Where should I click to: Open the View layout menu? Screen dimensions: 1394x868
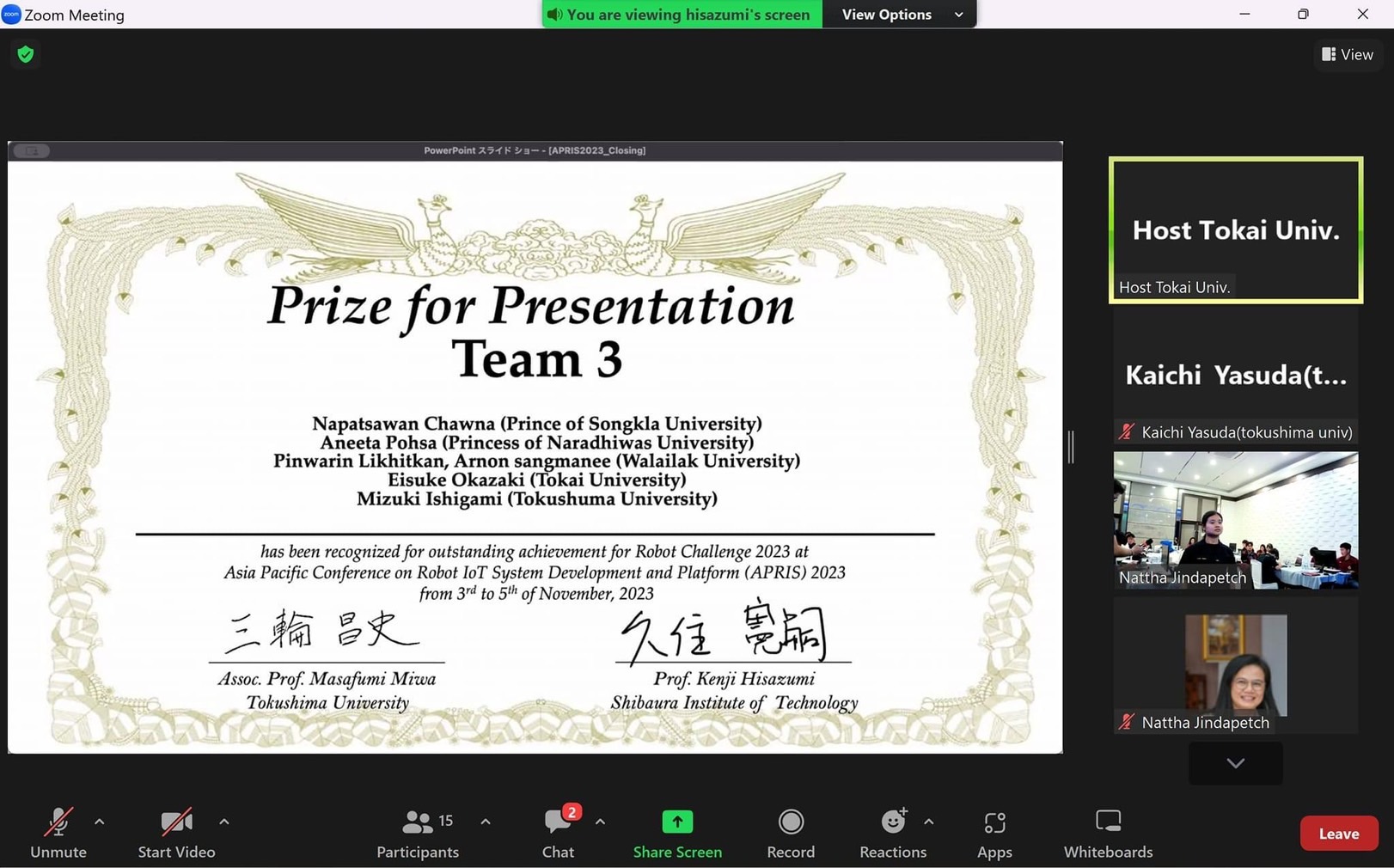[x=1348, y=54]
